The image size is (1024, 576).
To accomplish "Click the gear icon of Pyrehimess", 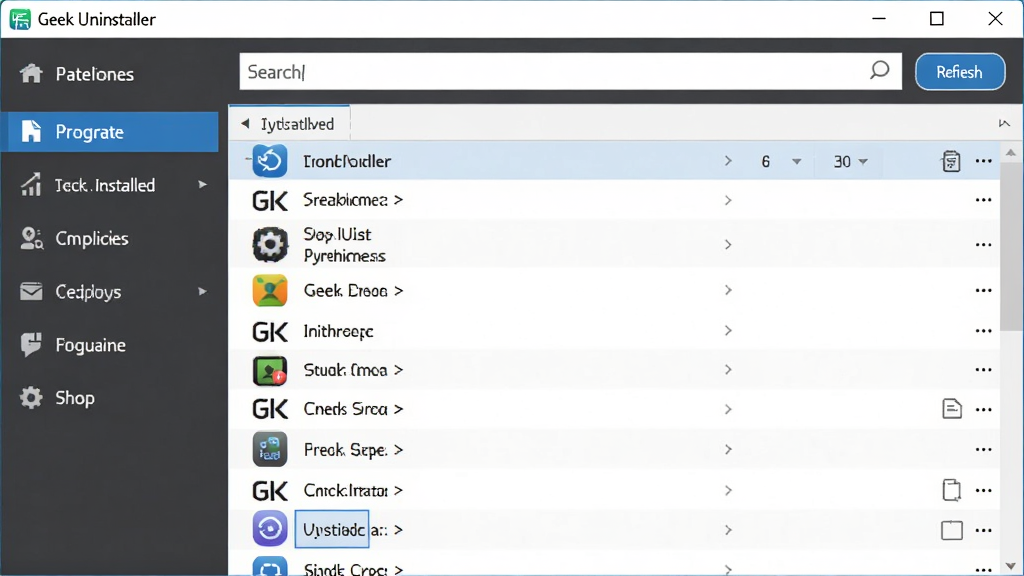I will coord(270,244).
